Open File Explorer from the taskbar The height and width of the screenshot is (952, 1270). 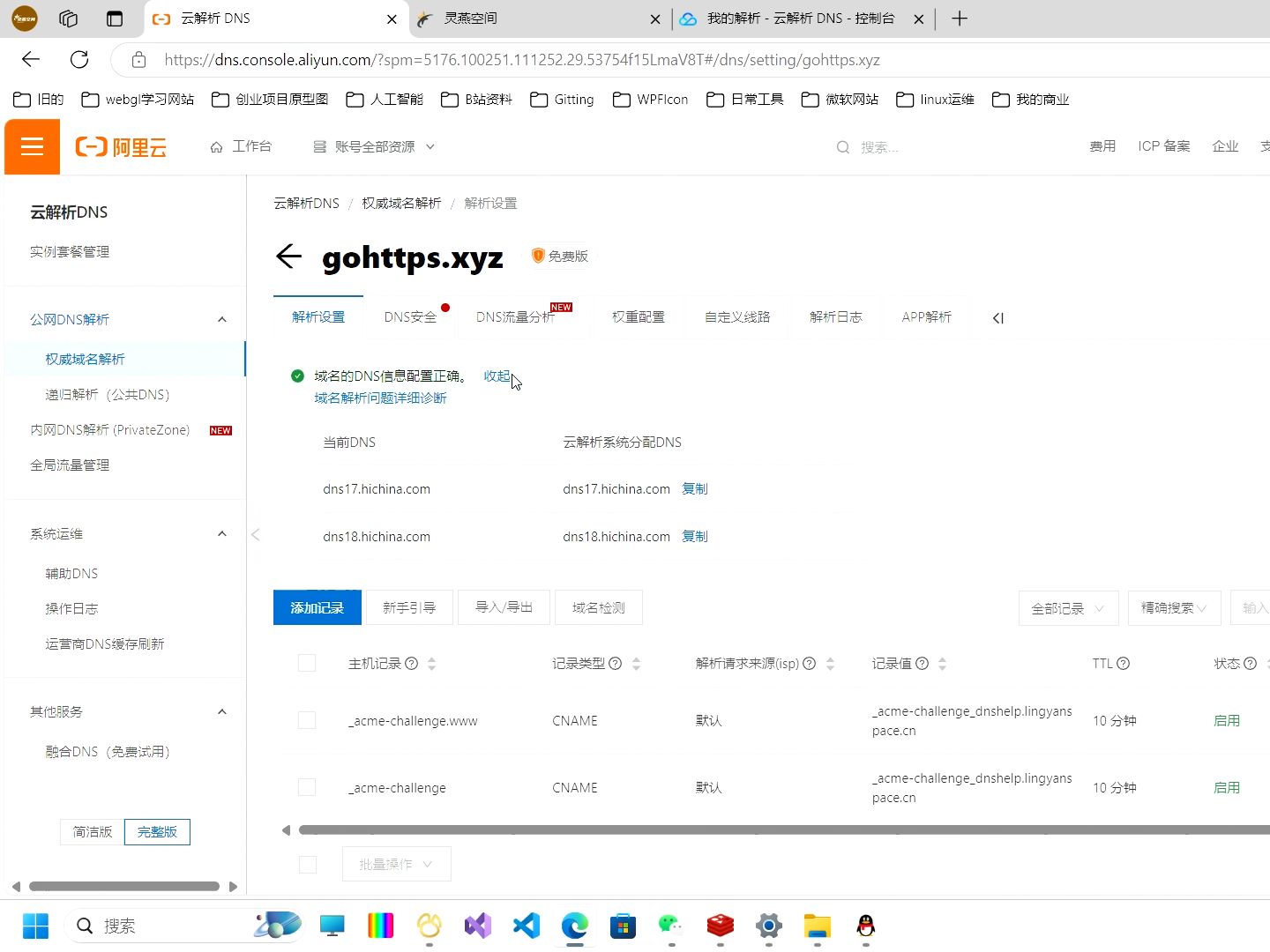click(x=818, y=926)
